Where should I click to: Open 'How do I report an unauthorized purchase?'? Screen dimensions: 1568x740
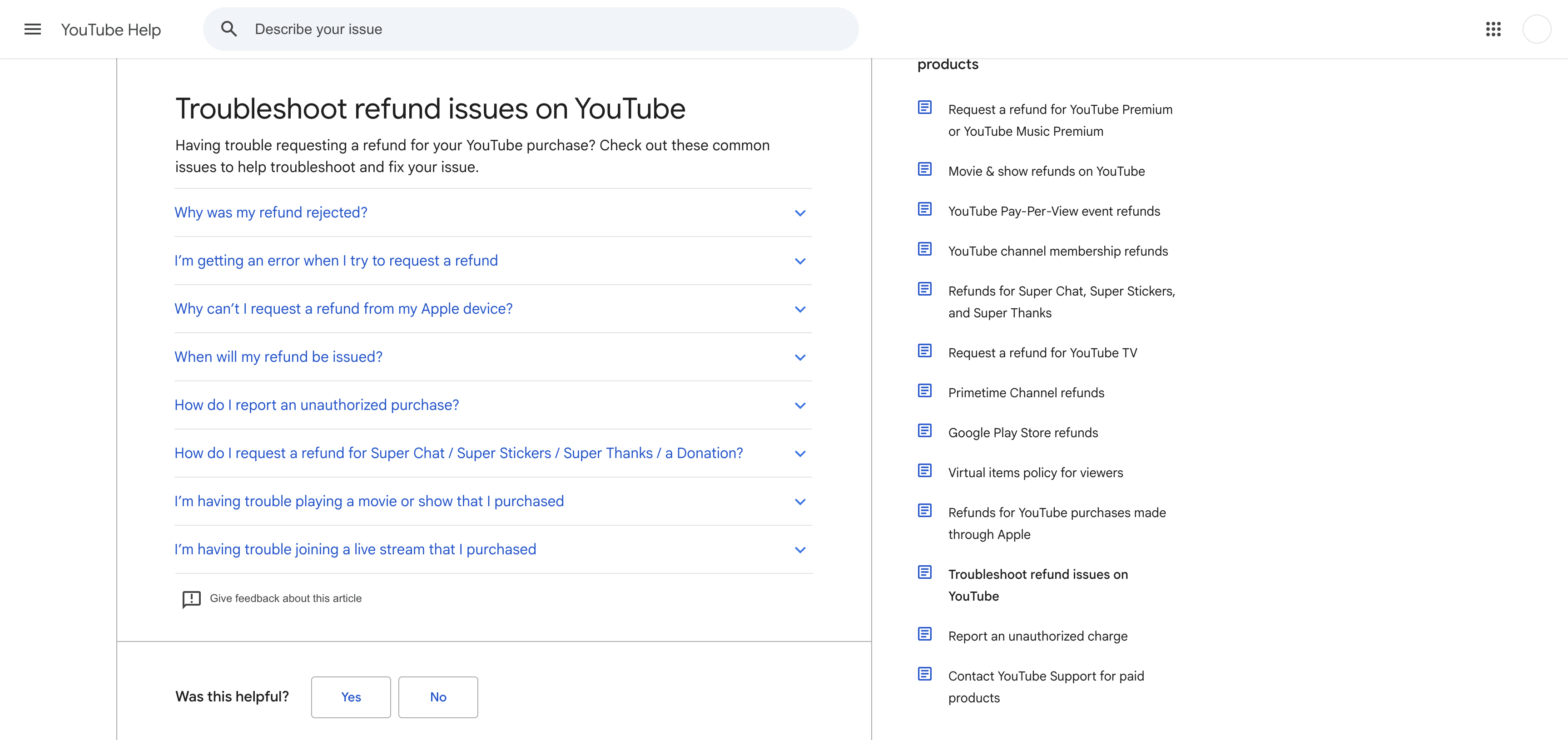pyautogui.click(x=493, y=405)
